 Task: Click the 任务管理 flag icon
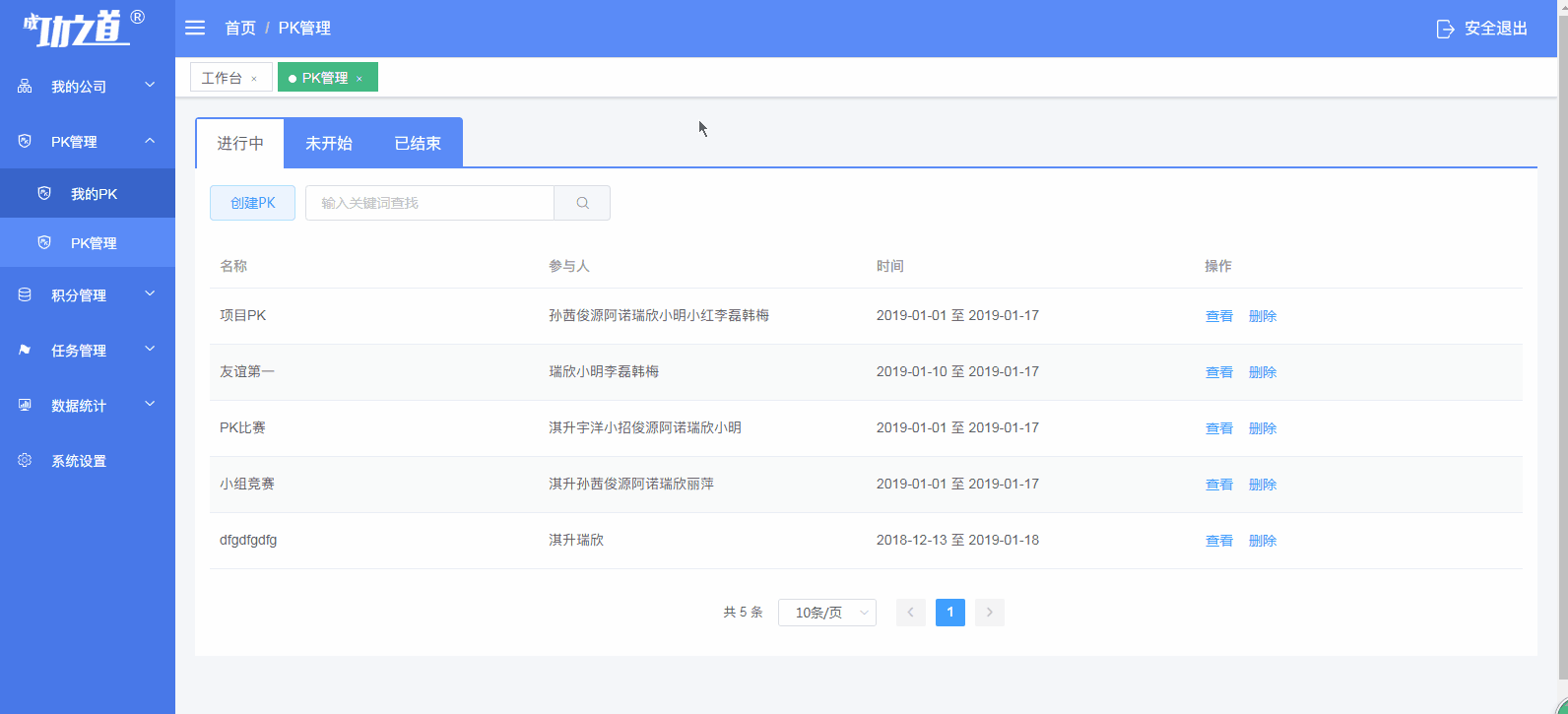click(x=25, y=351)
